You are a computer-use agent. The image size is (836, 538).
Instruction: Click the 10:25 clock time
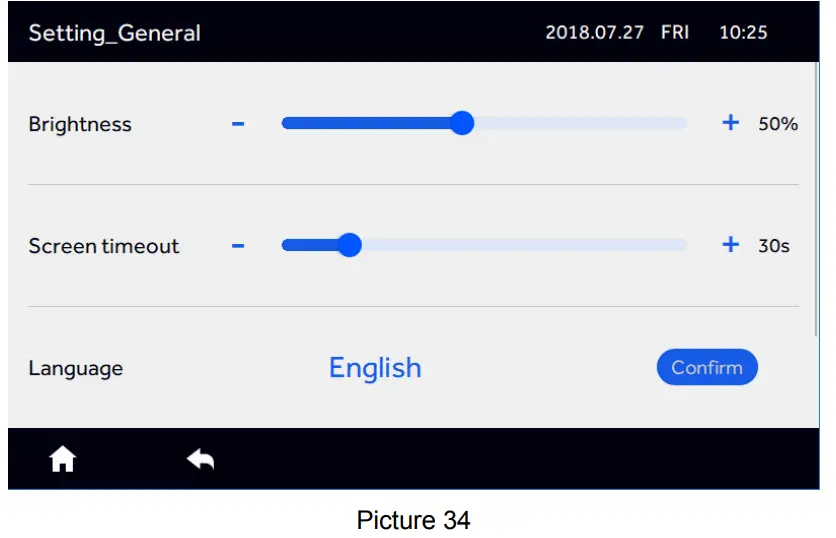(743, 33)
